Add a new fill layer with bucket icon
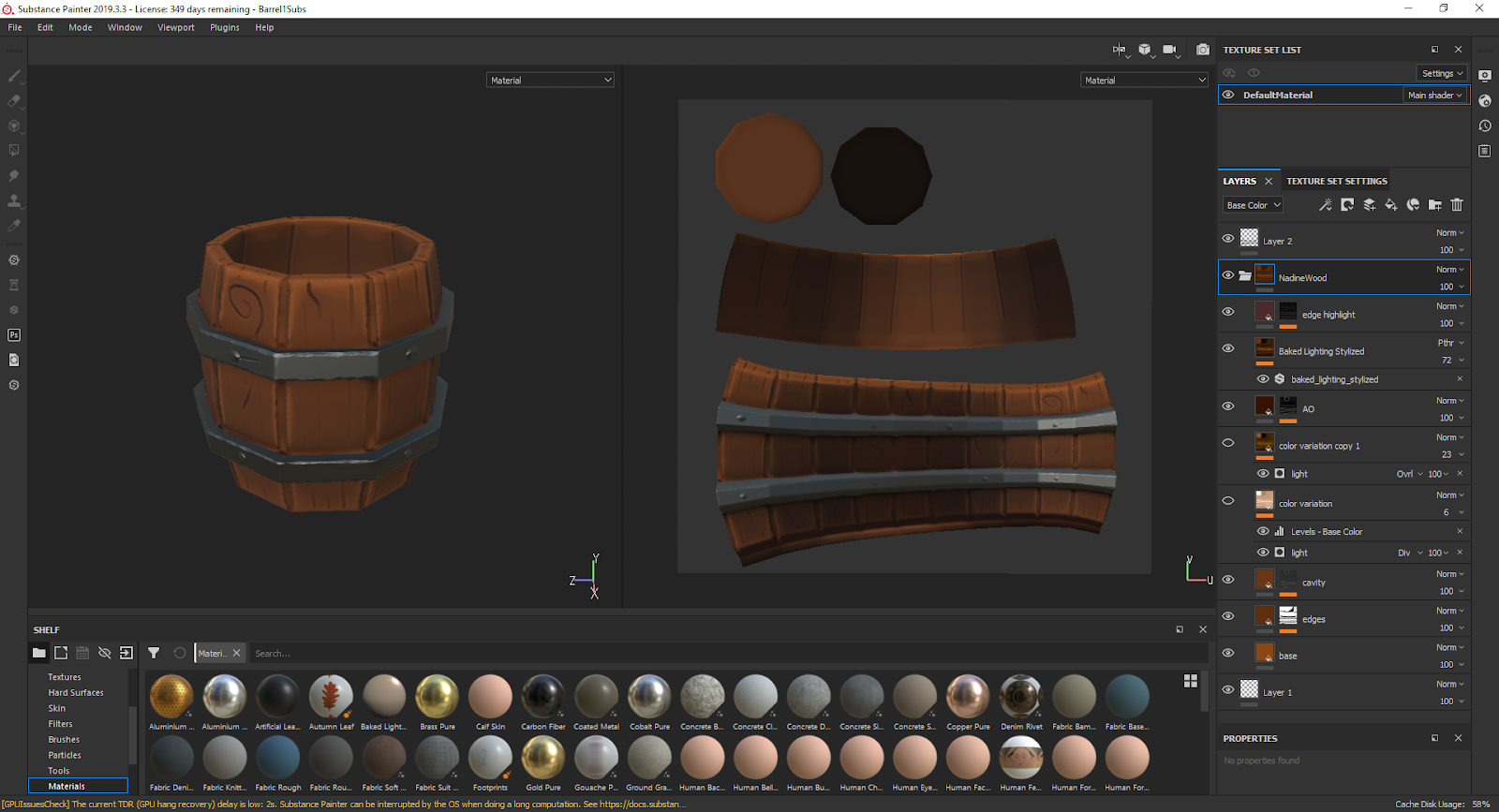1499x812 pixels. 1391,205
